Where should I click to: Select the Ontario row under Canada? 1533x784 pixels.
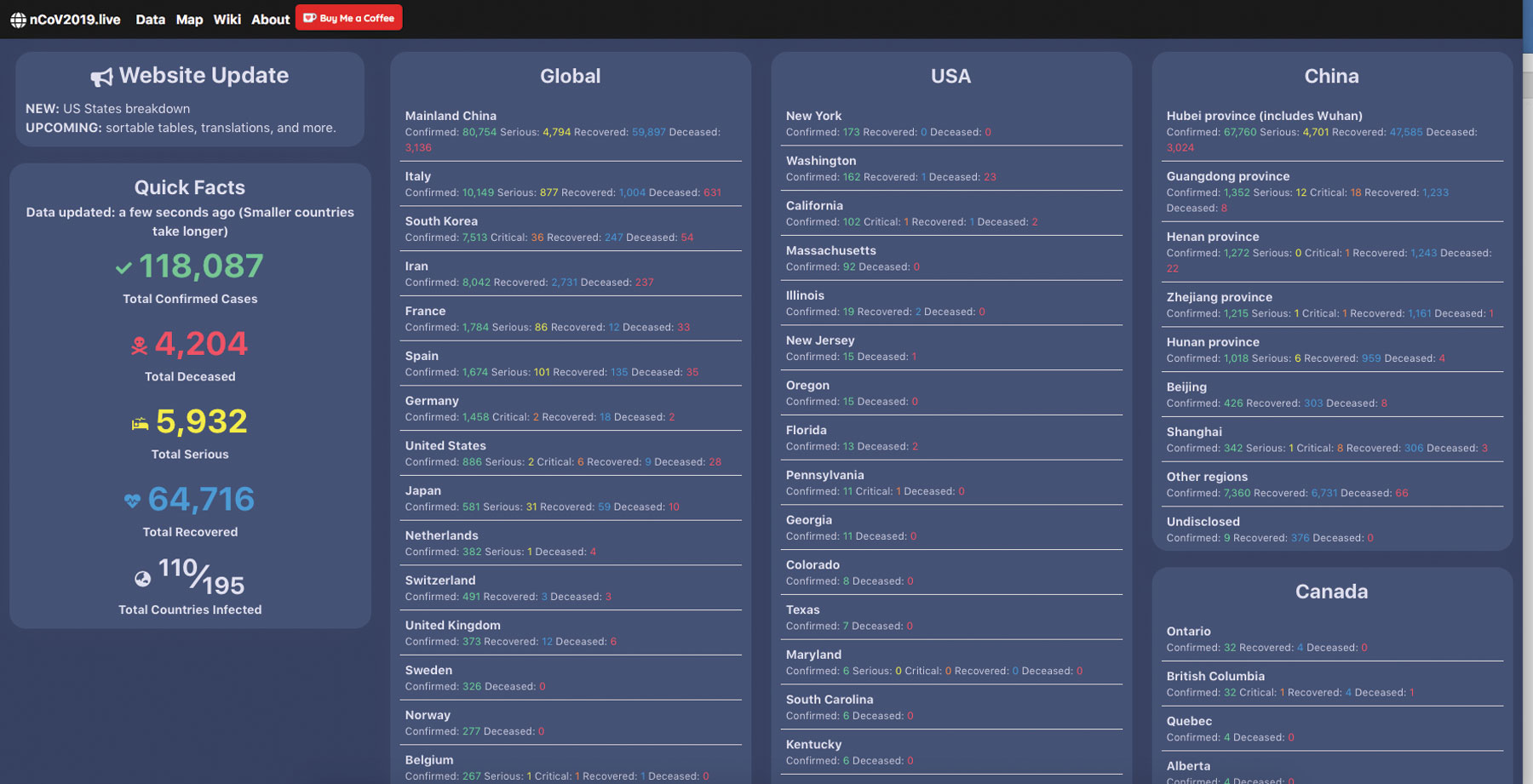[x=1188, y=631]
